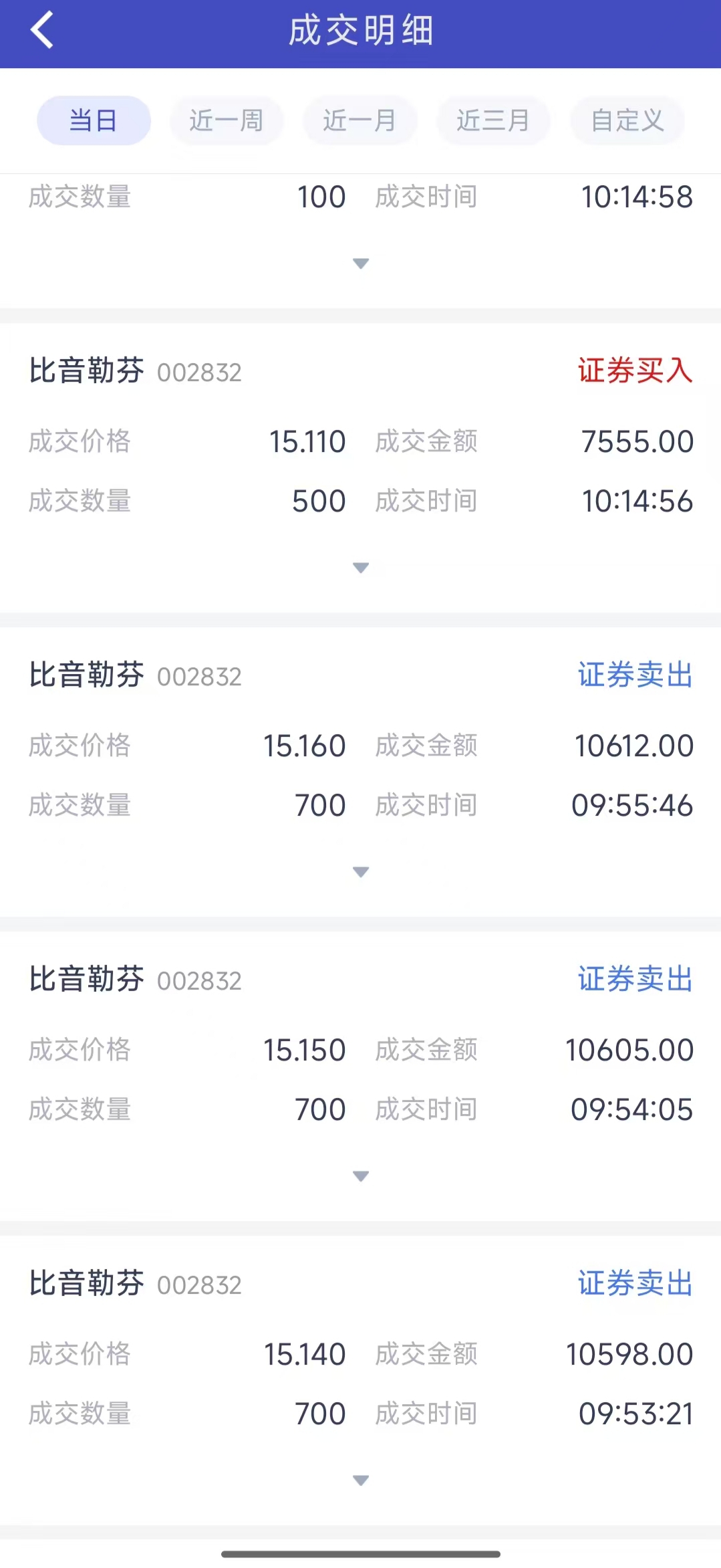Tap the back arrow icon
Viewport: 721px width, 1568px height.
(x=41, y=31)
